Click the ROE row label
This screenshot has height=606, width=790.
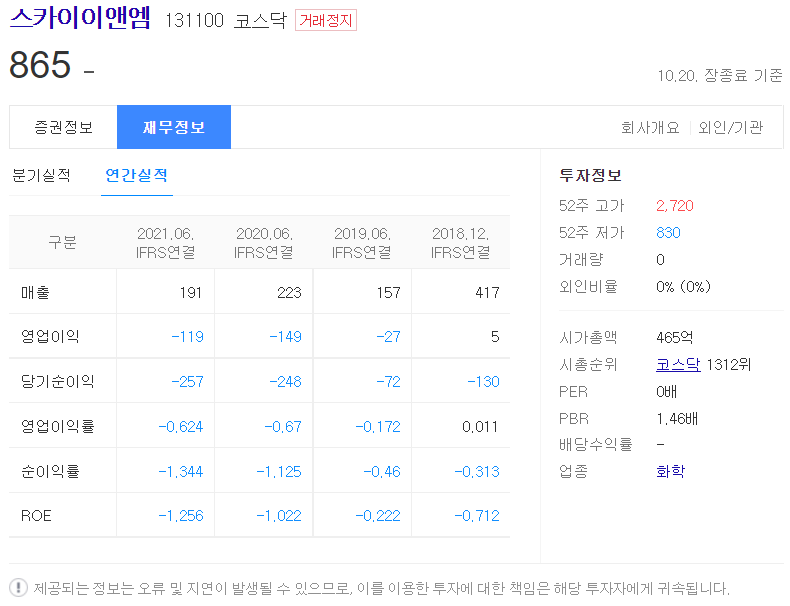click(x=36, y=516)
